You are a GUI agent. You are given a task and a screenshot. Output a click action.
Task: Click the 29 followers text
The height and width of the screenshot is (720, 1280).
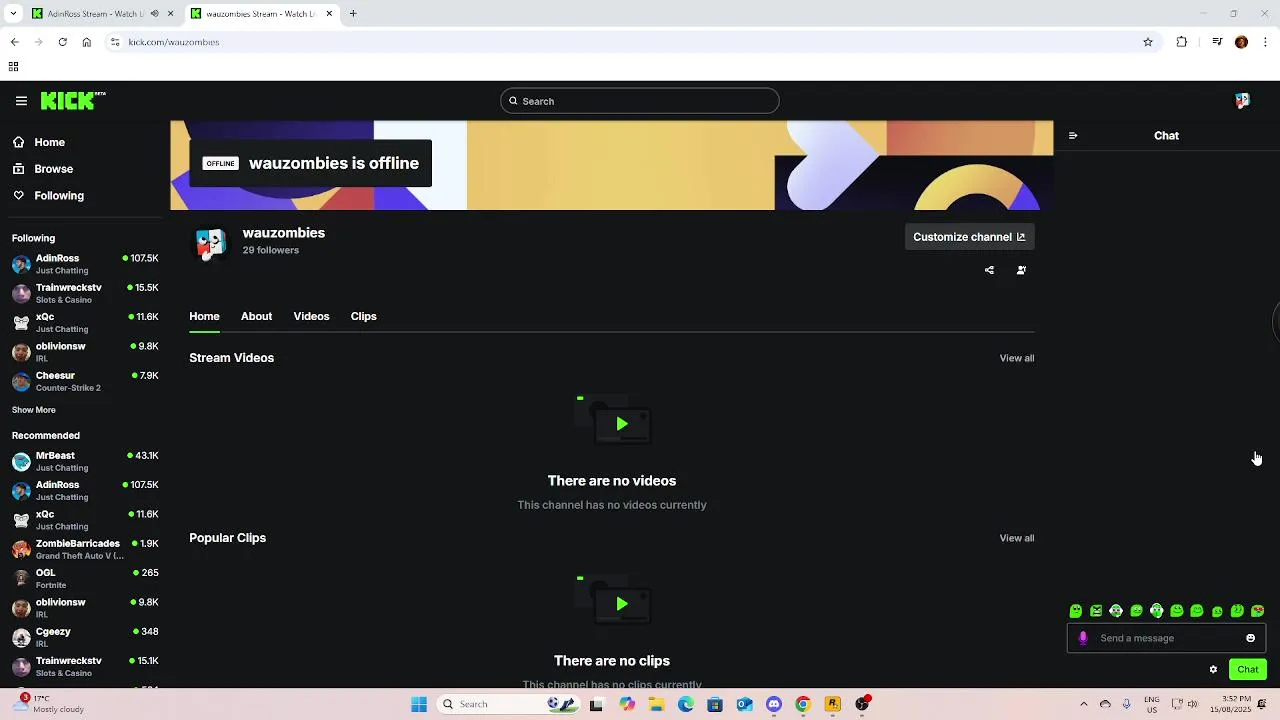(x=271, y=250)
